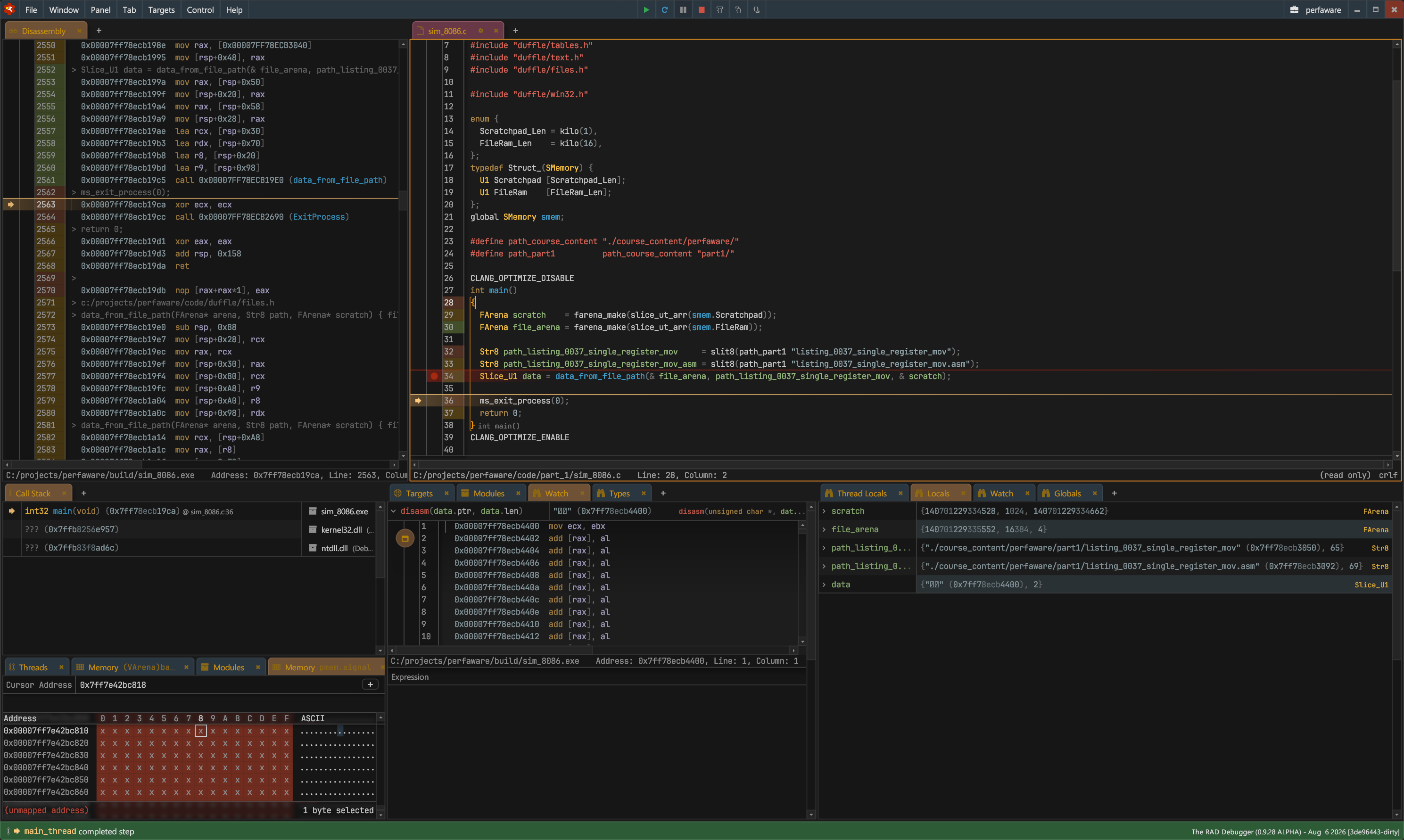
Task: Click the data_from_file_path call link at 2561
Action: 338,180
